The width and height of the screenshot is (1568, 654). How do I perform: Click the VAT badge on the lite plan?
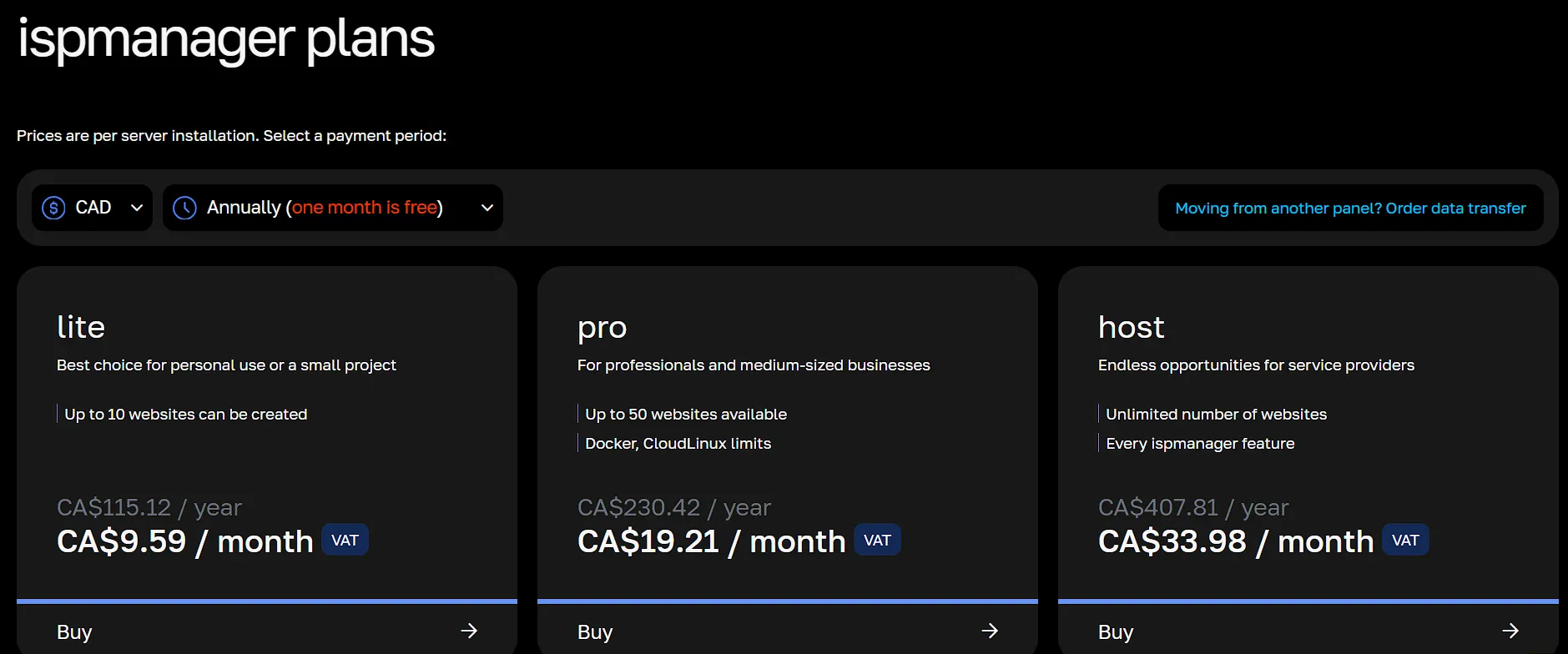[345, 541]
